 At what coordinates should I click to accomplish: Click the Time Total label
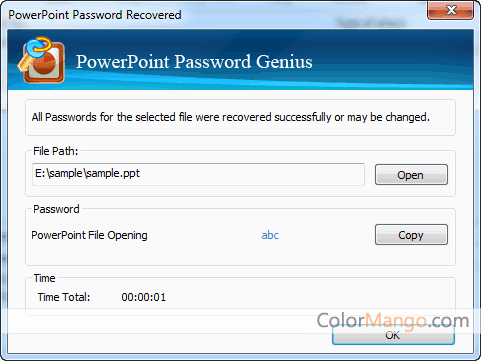click(x=64, y=297)
